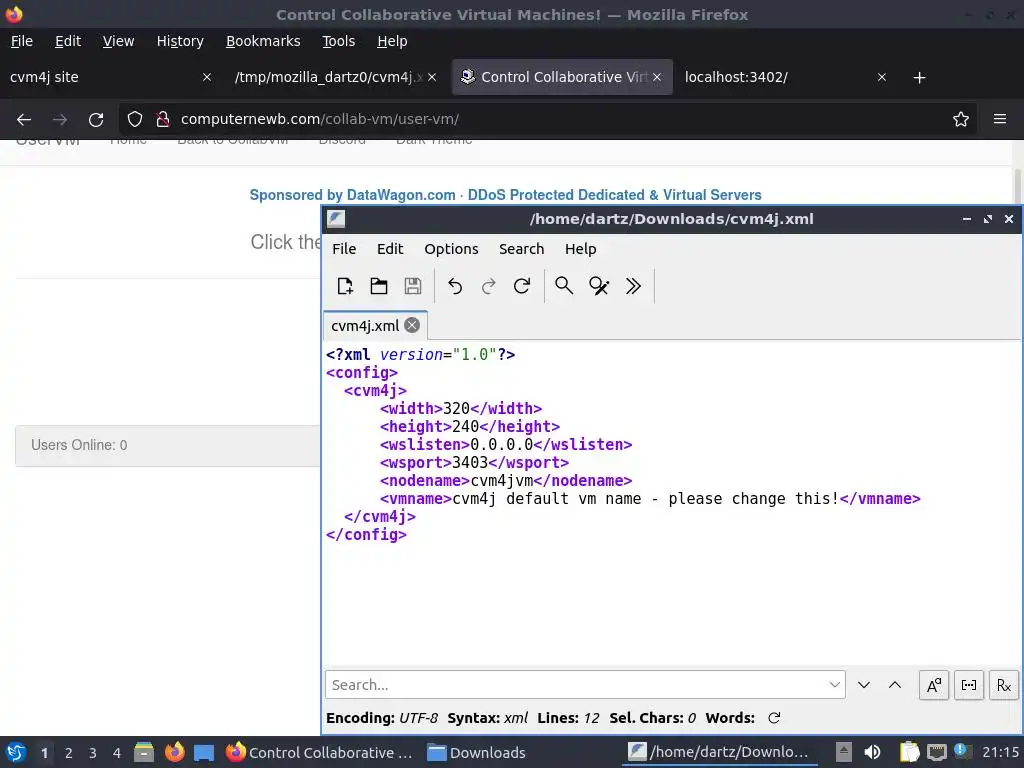Bookmark this page with the star
Viewport: 1024px width, 768px height.
(961, 120)
